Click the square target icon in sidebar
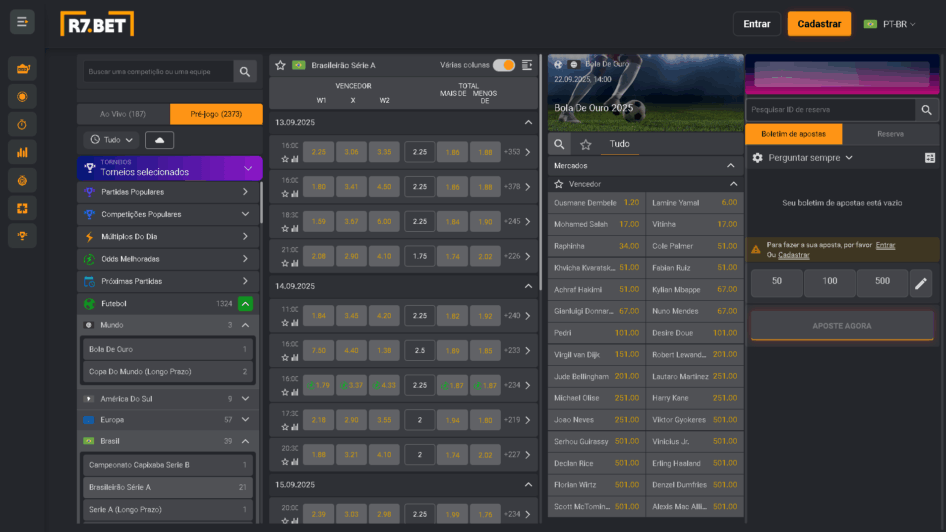 pos(22,208)
